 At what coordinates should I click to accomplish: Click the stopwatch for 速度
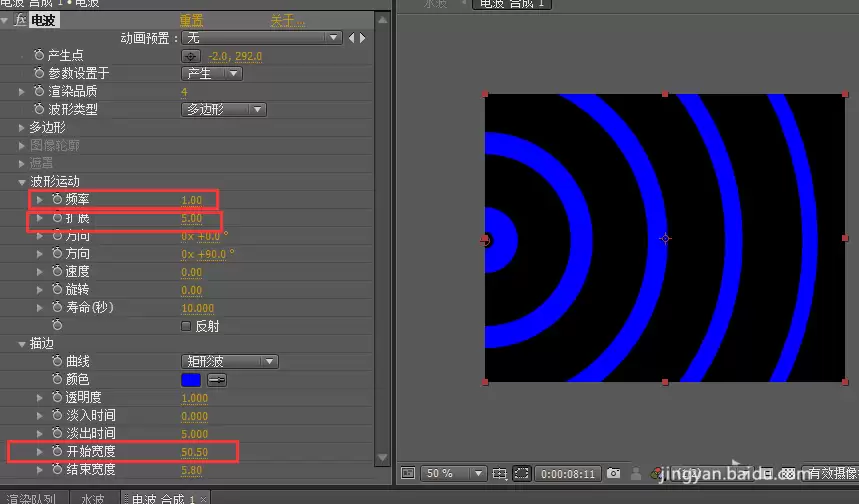point(57,271)
